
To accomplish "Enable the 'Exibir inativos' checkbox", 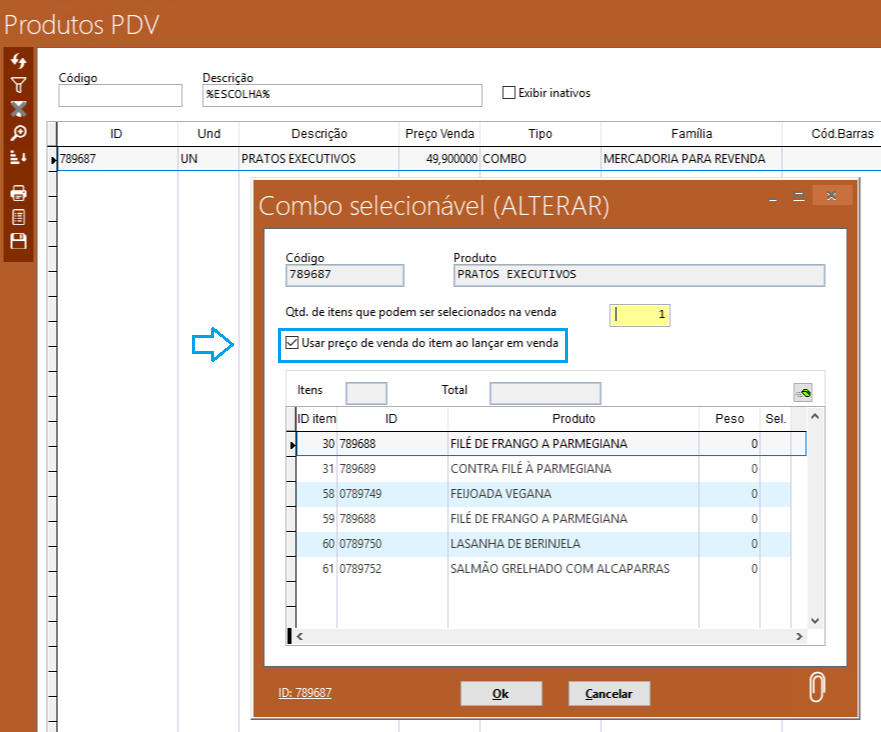I will (509, 93).
